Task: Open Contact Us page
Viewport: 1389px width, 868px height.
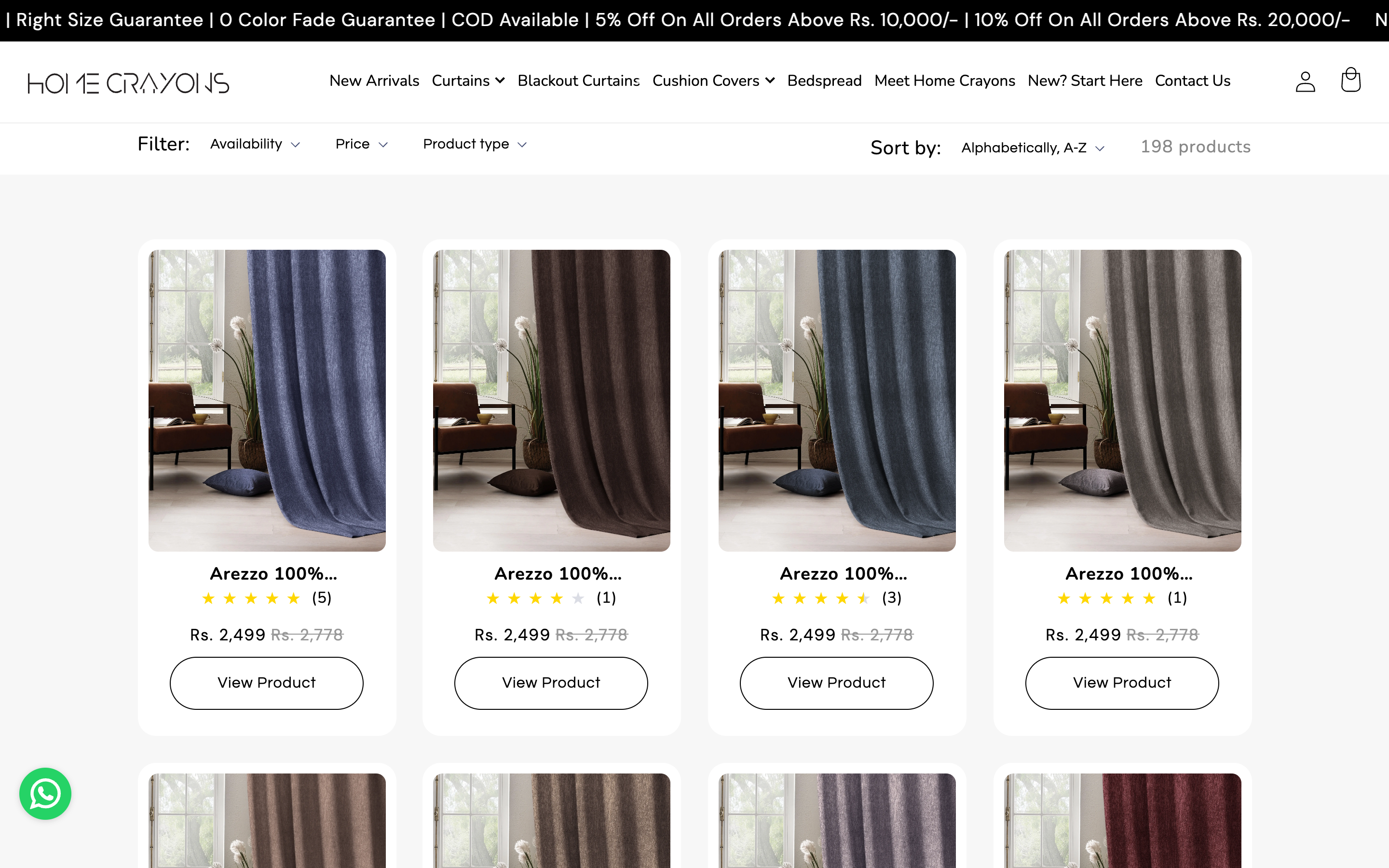Action: (1192, 81)
